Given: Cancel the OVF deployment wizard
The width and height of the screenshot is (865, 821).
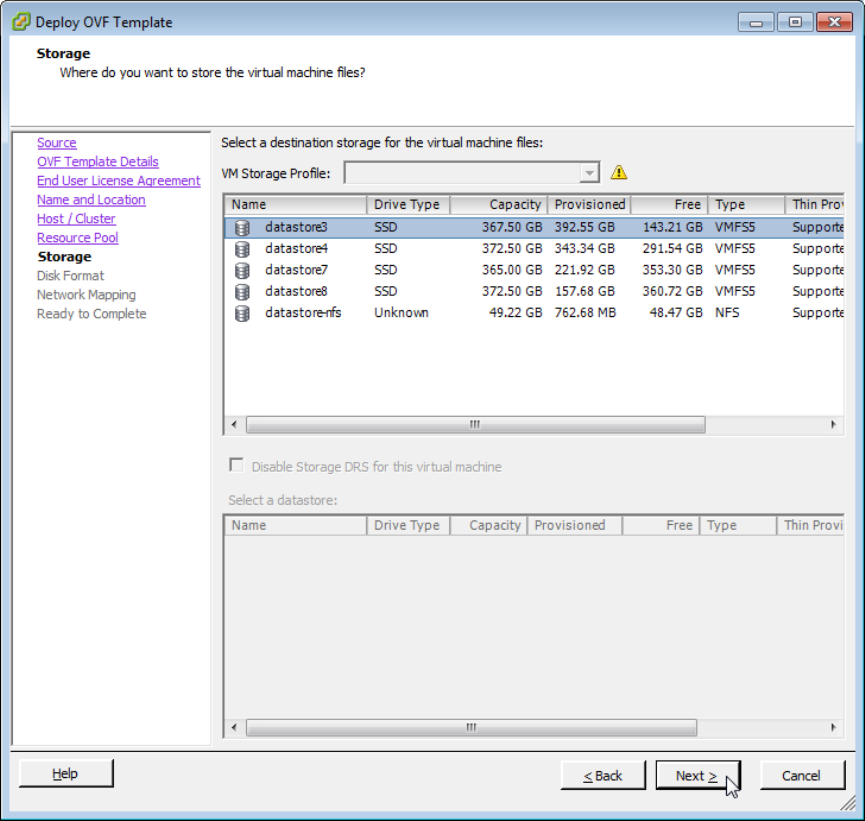Looking at the screenshot, I should pyautogui.click(x=802, y=775).
